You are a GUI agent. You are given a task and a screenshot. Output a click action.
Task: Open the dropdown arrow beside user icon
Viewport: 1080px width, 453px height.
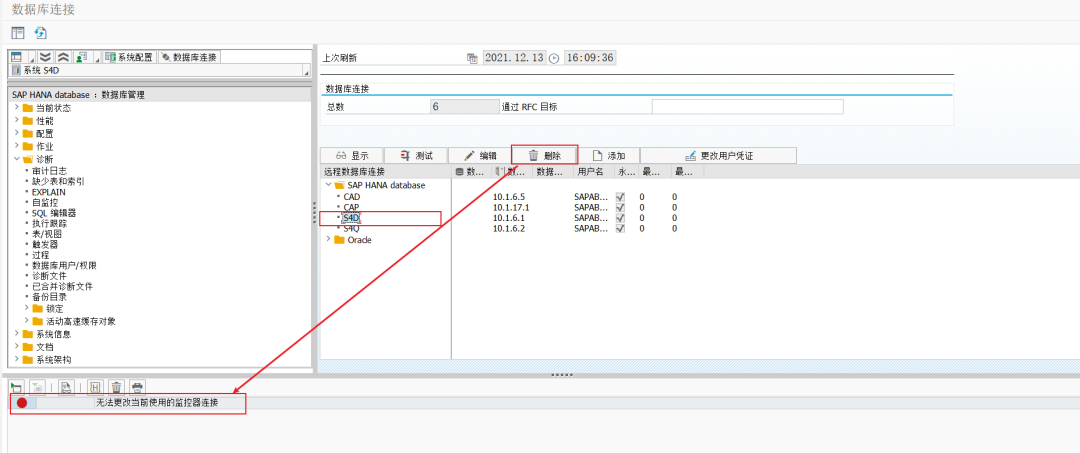[96, 60]
